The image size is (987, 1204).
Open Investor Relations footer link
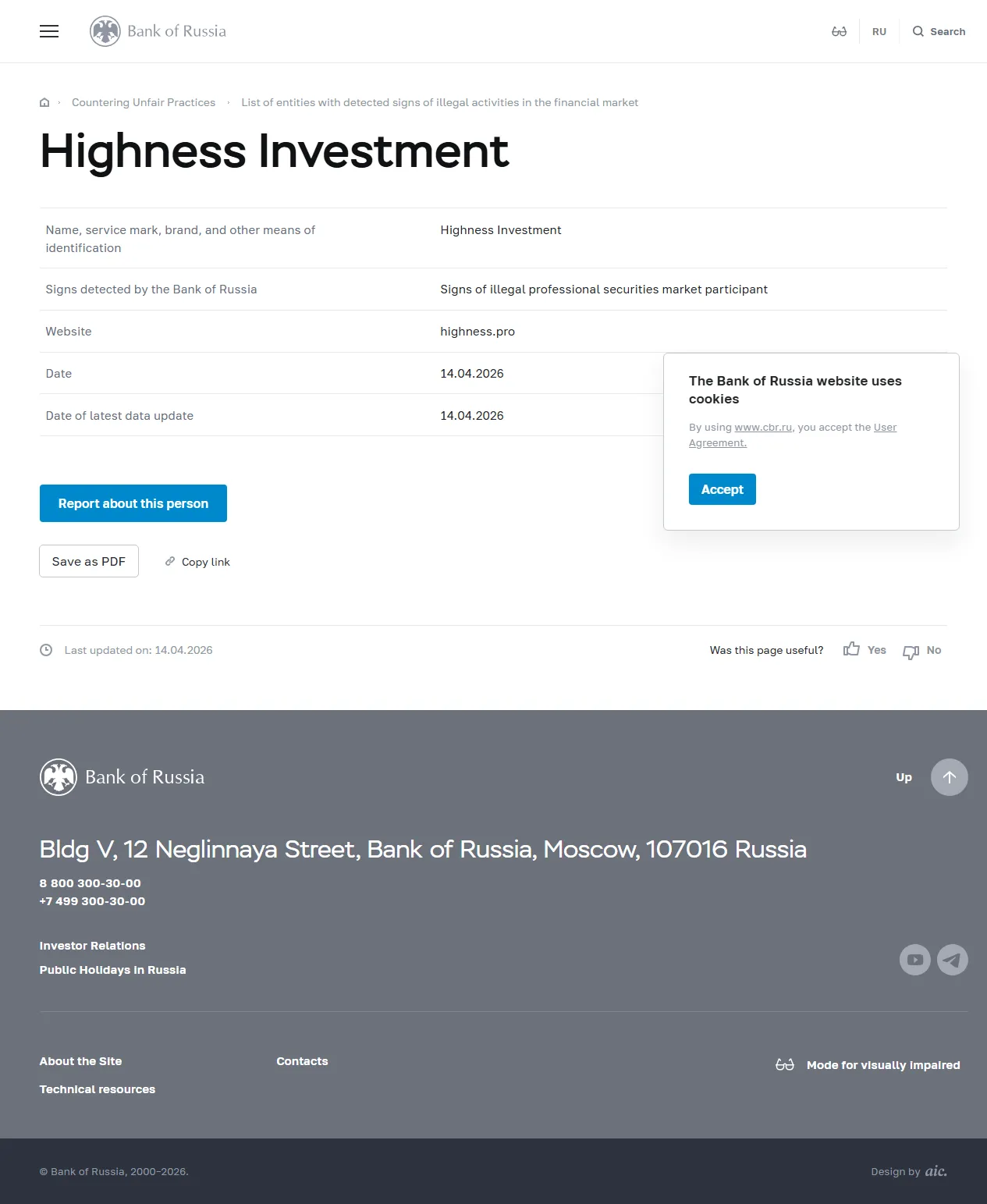[x=92, y=946]
